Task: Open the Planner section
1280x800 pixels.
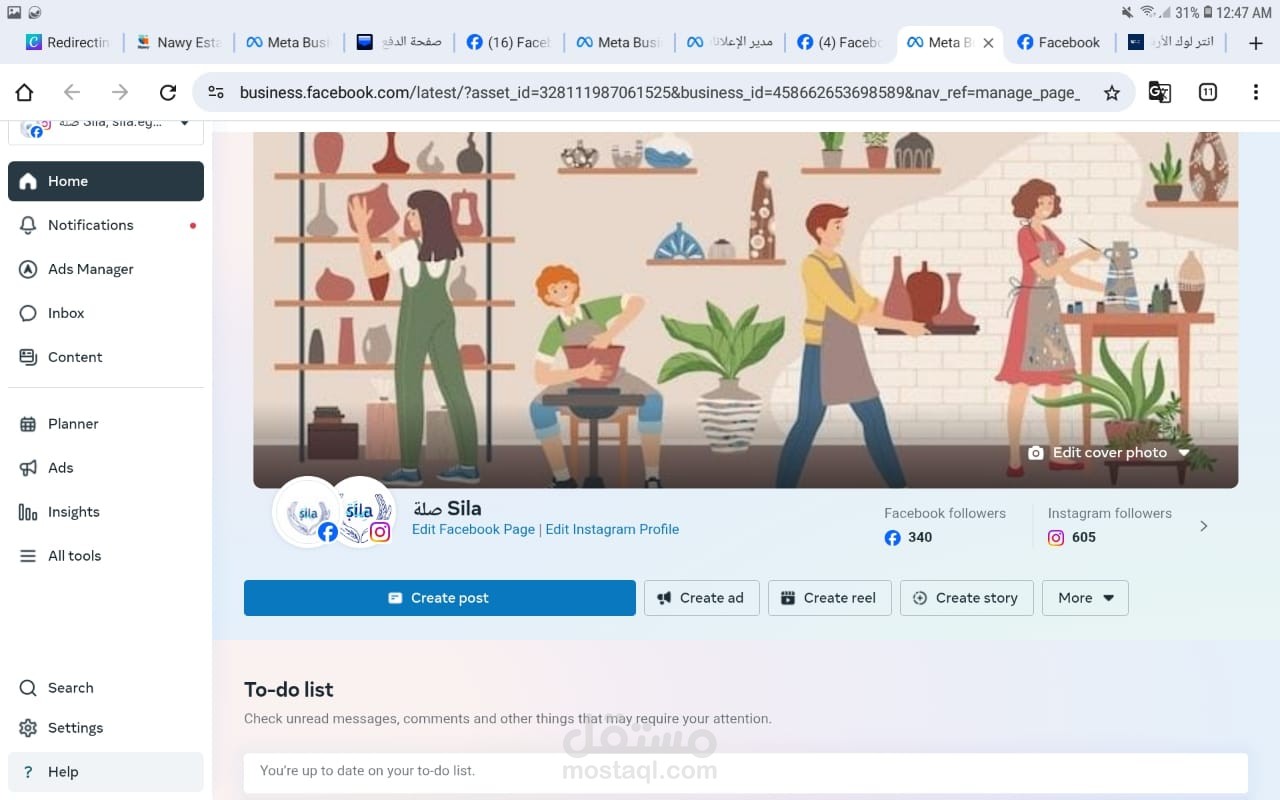Action: [106, 424]
